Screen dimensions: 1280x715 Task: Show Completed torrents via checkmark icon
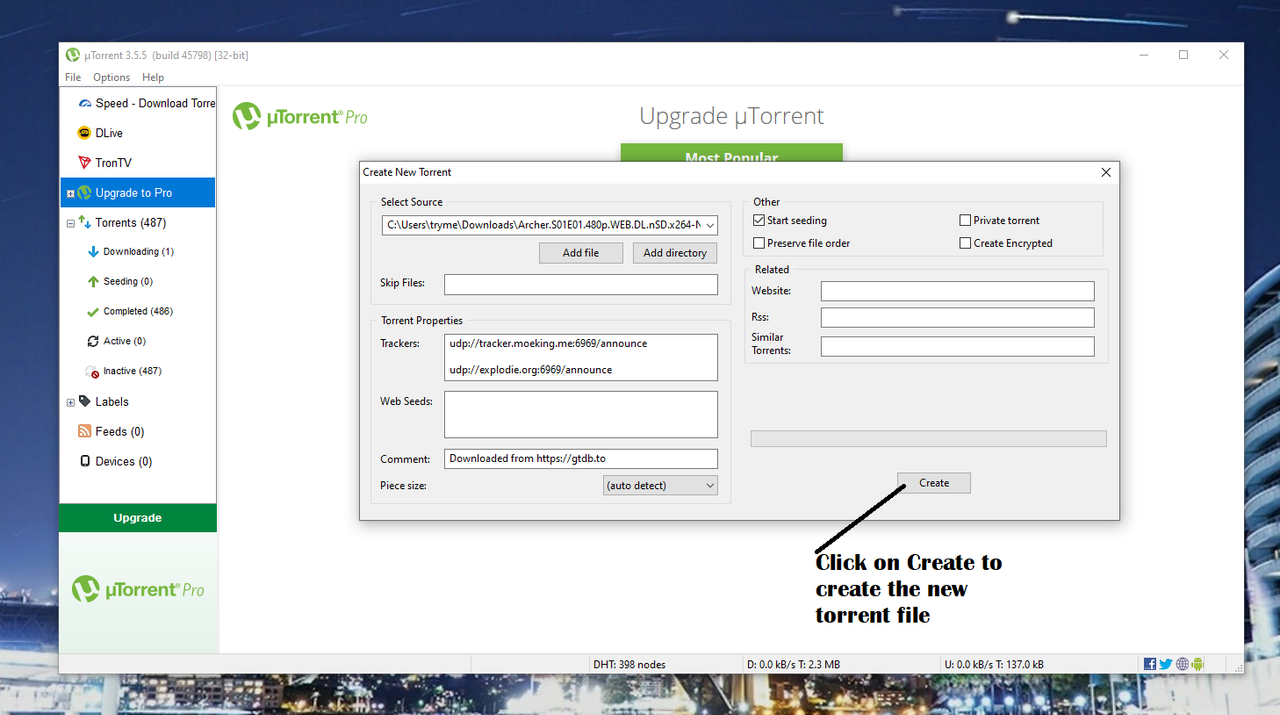pyautogui.click(x=93, y=312)
